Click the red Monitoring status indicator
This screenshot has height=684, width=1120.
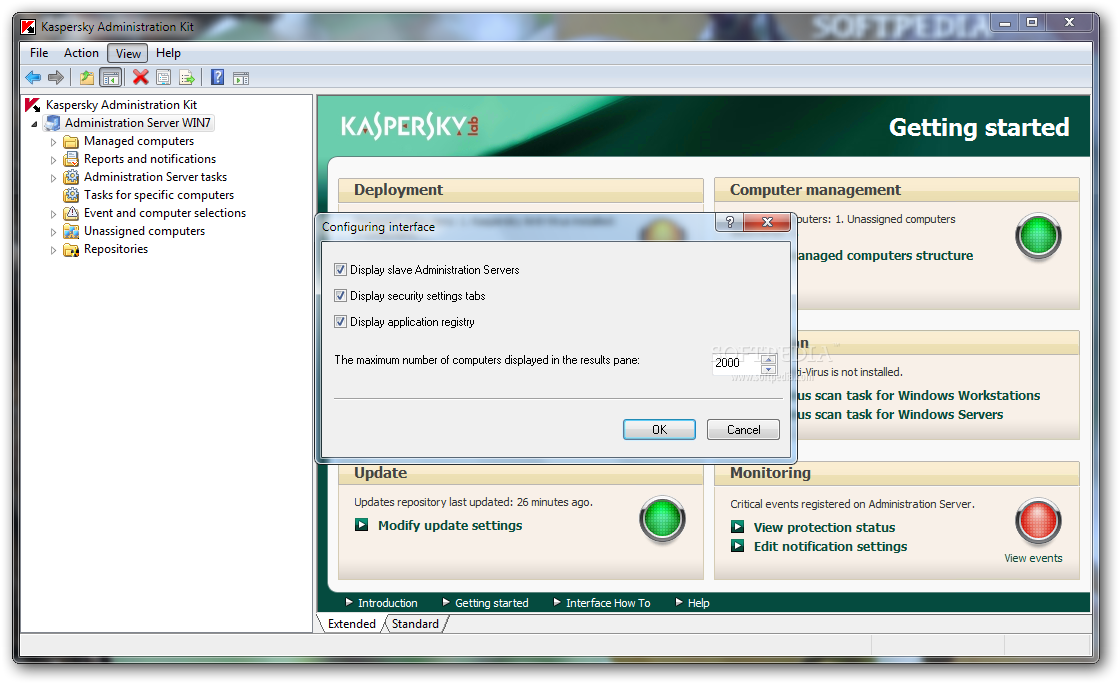point(1038,521)
